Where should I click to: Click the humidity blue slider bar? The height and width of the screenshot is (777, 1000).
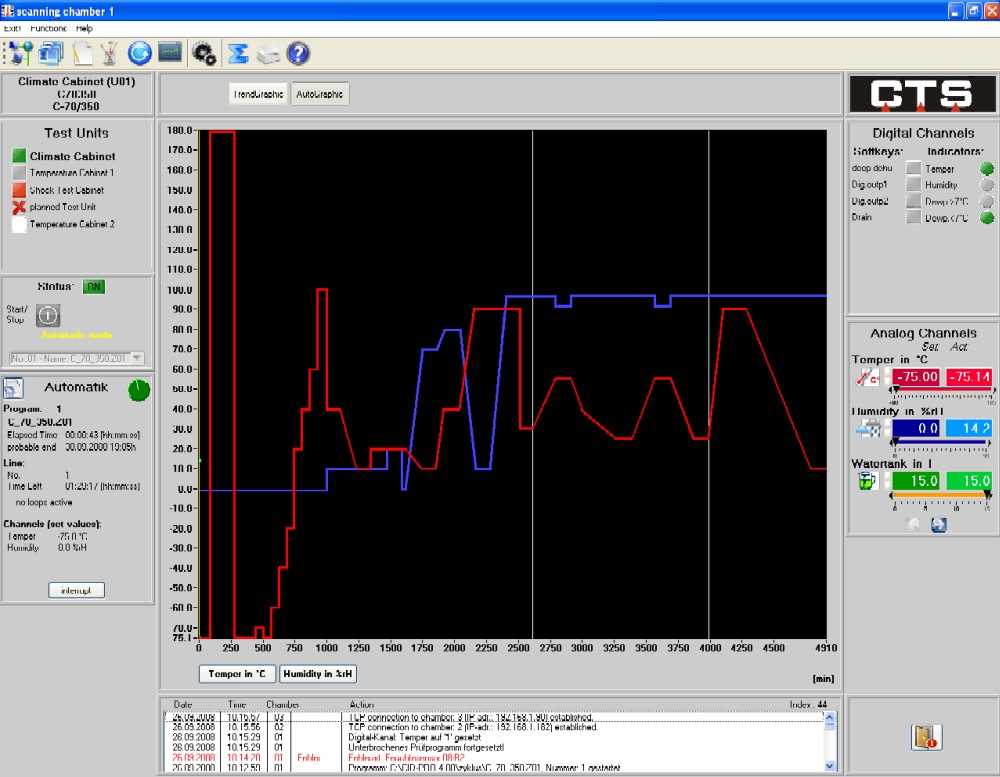point(942,441)
